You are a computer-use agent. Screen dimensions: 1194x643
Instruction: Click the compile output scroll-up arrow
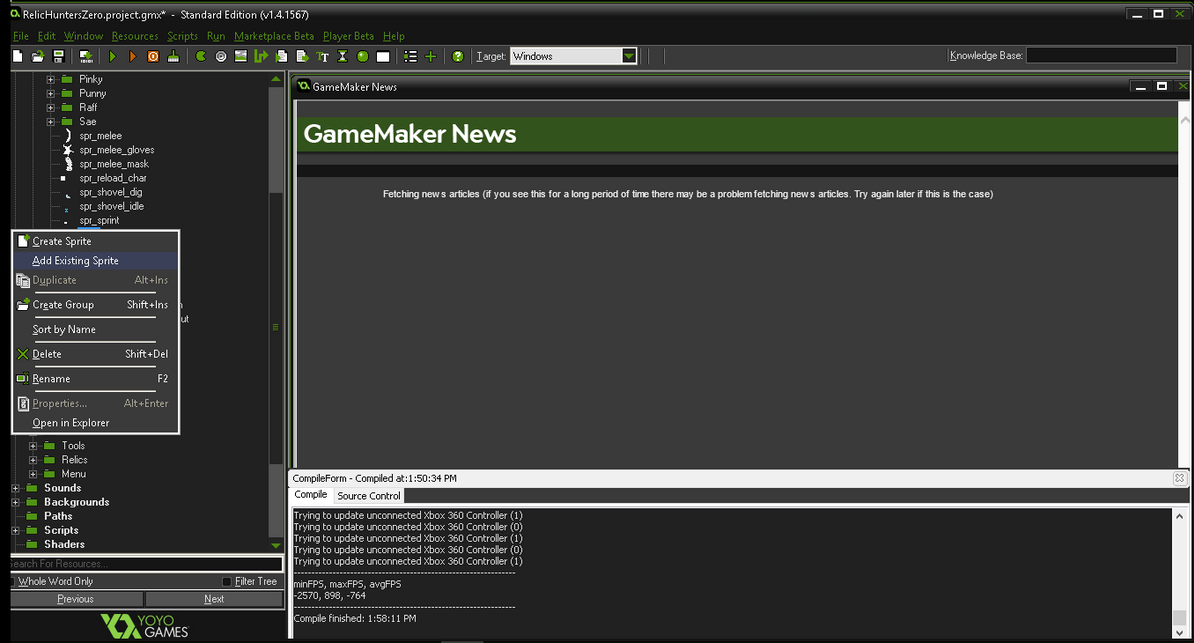coord(1180,517)
